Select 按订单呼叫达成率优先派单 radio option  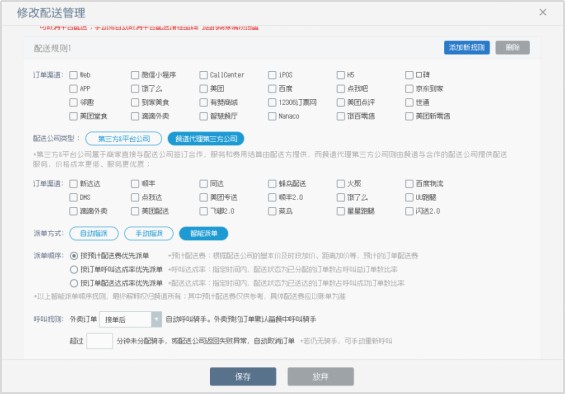pyautogui.click(x=74, y=269)
